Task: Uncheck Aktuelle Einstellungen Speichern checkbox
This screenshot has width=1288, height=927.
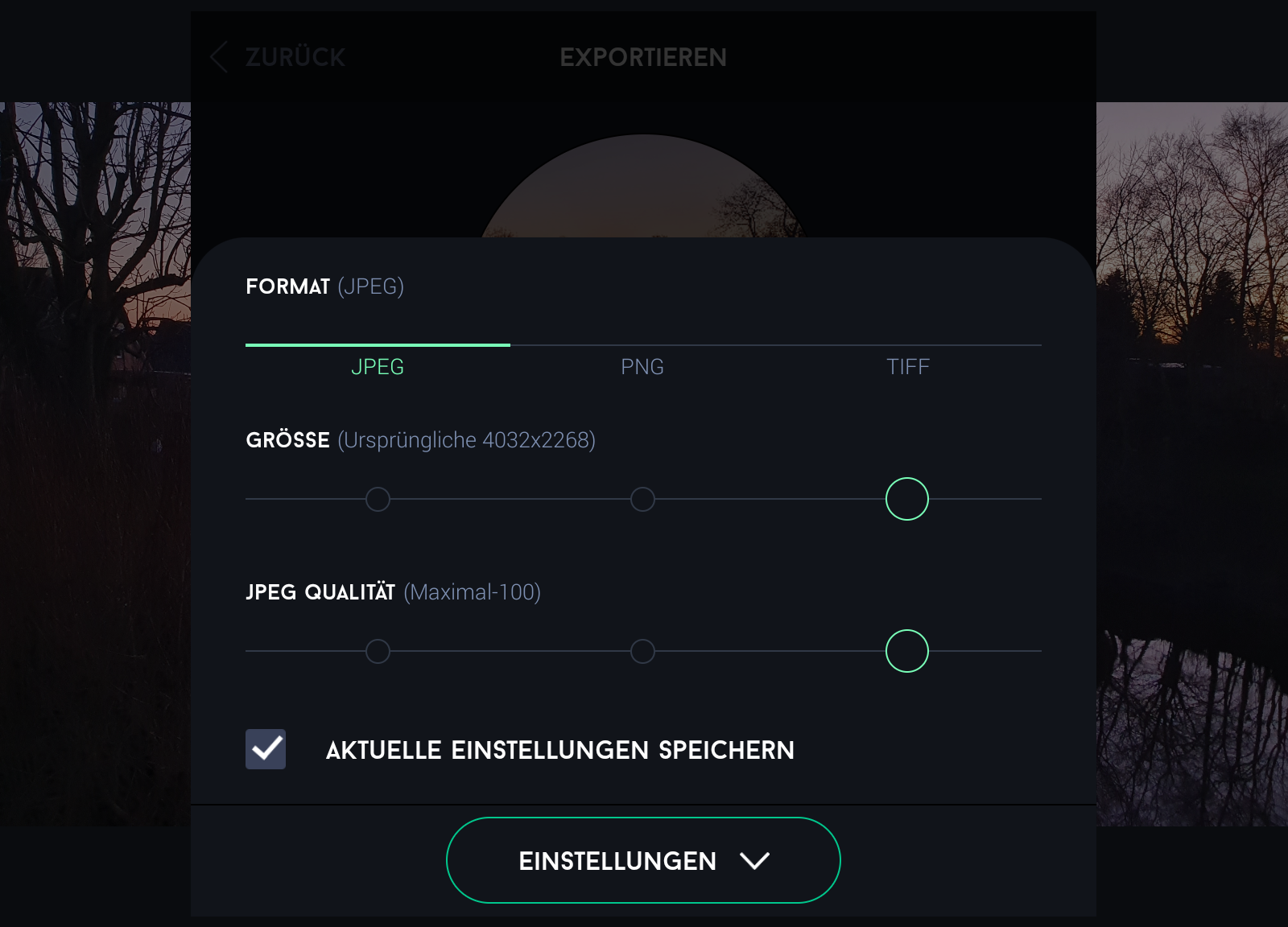Action: pos(266,749)
